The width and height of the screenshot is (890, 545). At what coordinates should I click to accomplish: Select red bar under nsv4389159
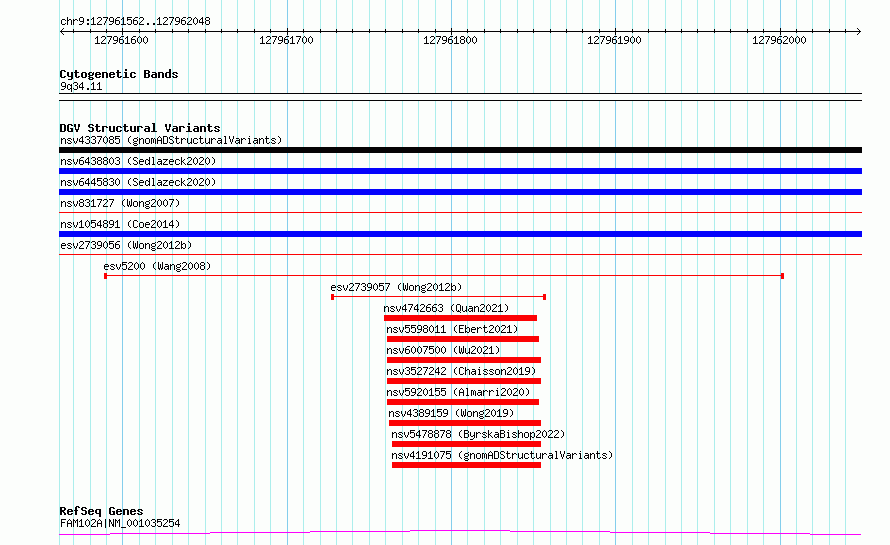pos(465,423)
